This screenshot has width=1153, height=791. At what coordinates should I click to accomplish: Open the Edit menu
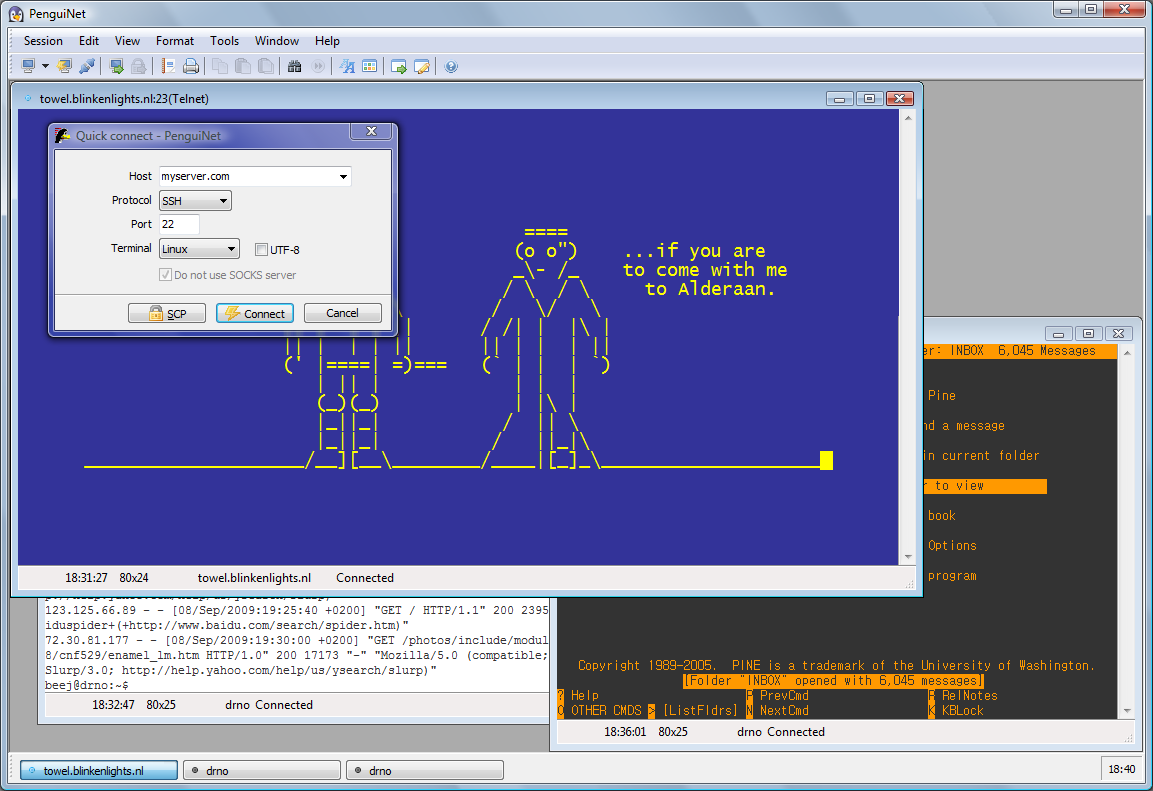[89, 40]
